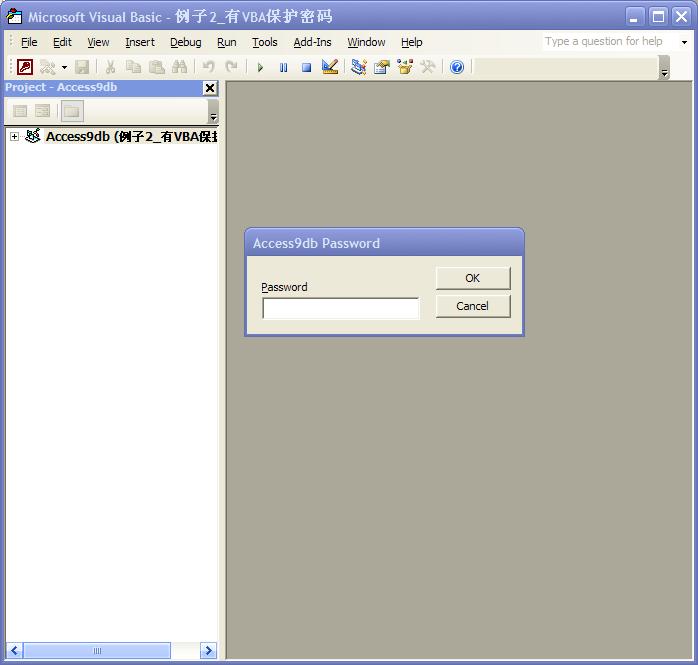Open the Window menu
698x665 pixels.
pos(366,42)
